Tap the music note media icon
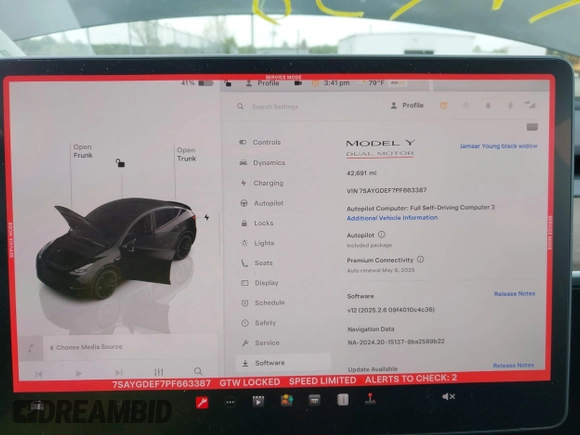Viewport: 580px width, 435px height. click(x=31, y=348)
